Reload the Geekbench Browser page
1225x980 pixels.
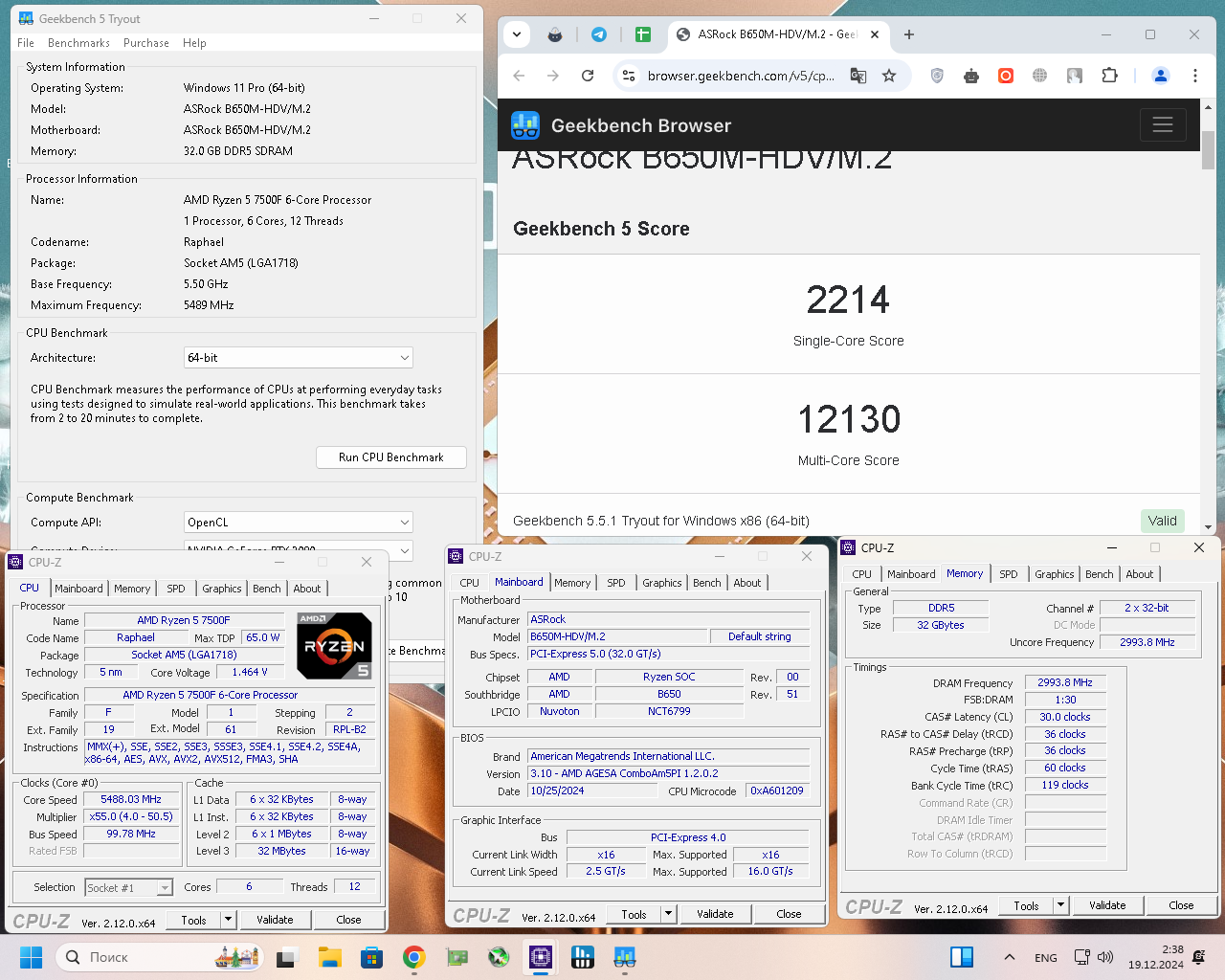588,76
